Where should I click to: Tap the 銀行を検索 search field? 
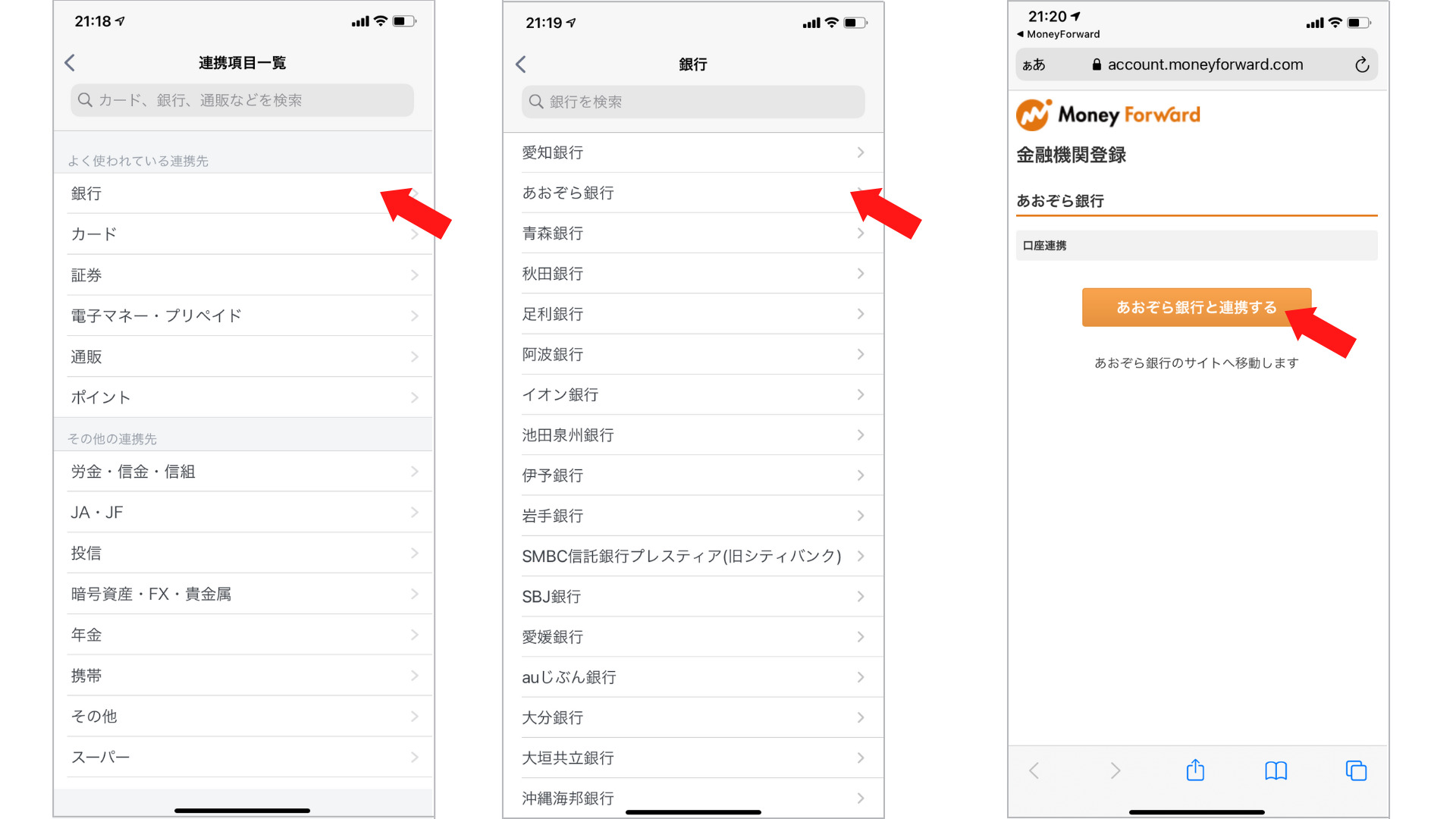(x=692, y=102)
